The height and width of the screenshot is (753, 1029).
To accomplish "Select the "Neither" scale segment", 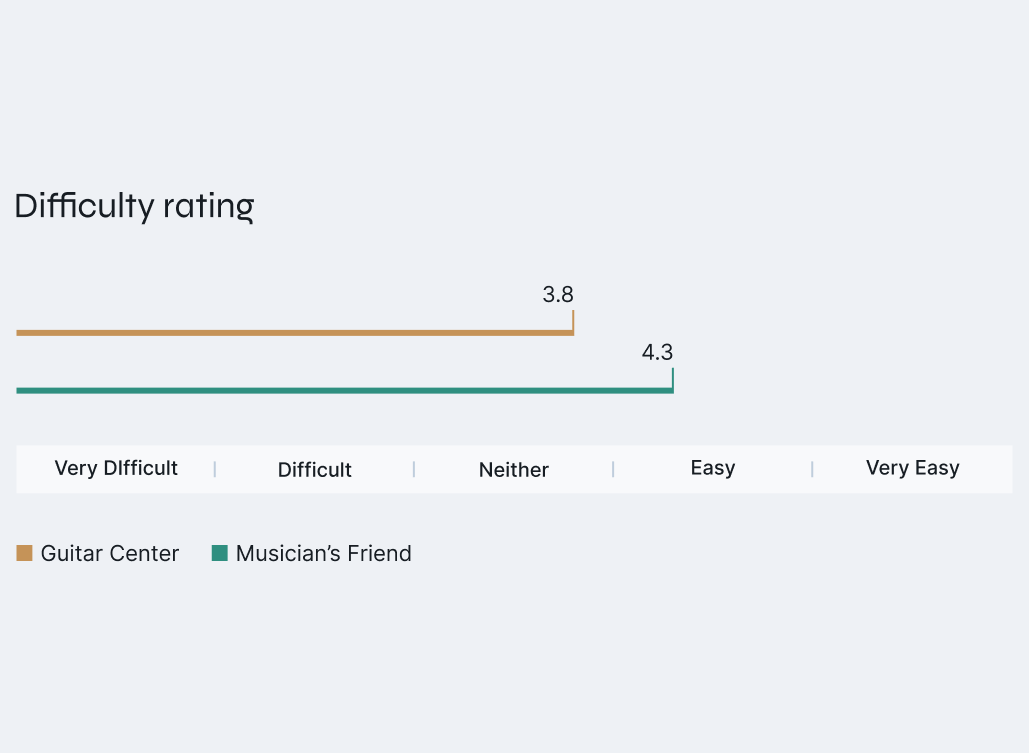I will pyautogui.click(x=514, y=470).
